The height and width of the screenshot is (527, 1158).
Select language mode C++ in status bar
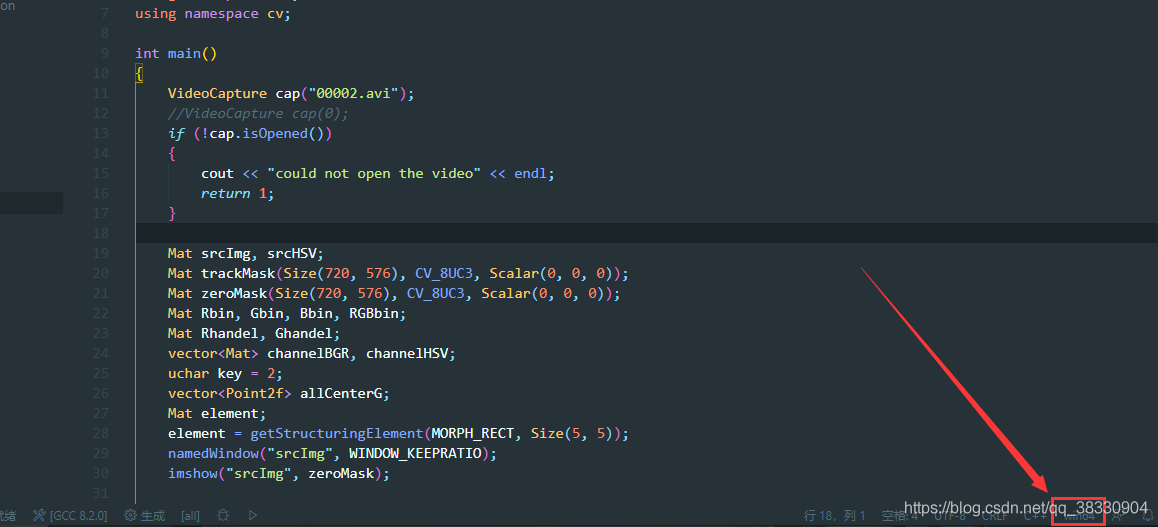tap(1035, 515)
